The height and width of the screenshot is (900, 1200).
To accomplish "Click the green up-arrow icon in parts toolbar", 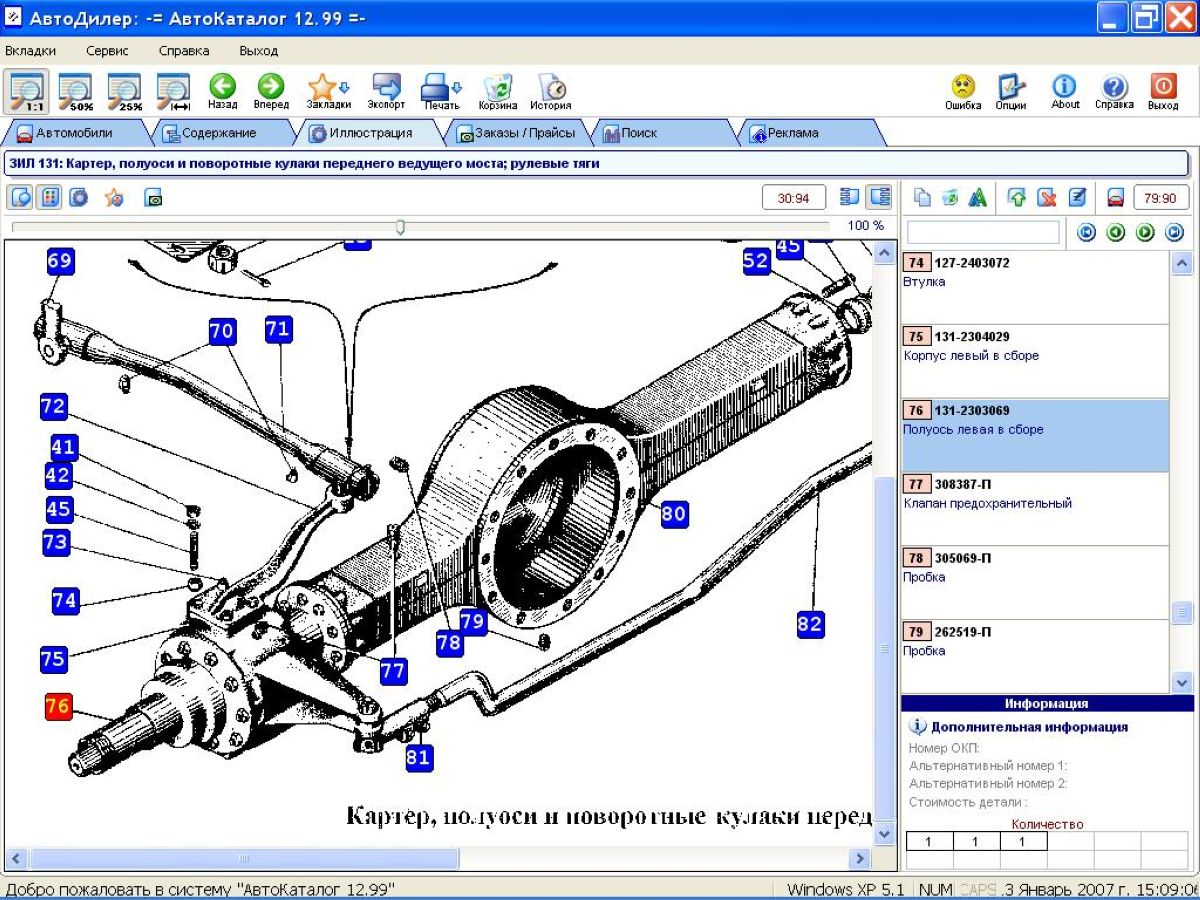I will point(1017,198).
